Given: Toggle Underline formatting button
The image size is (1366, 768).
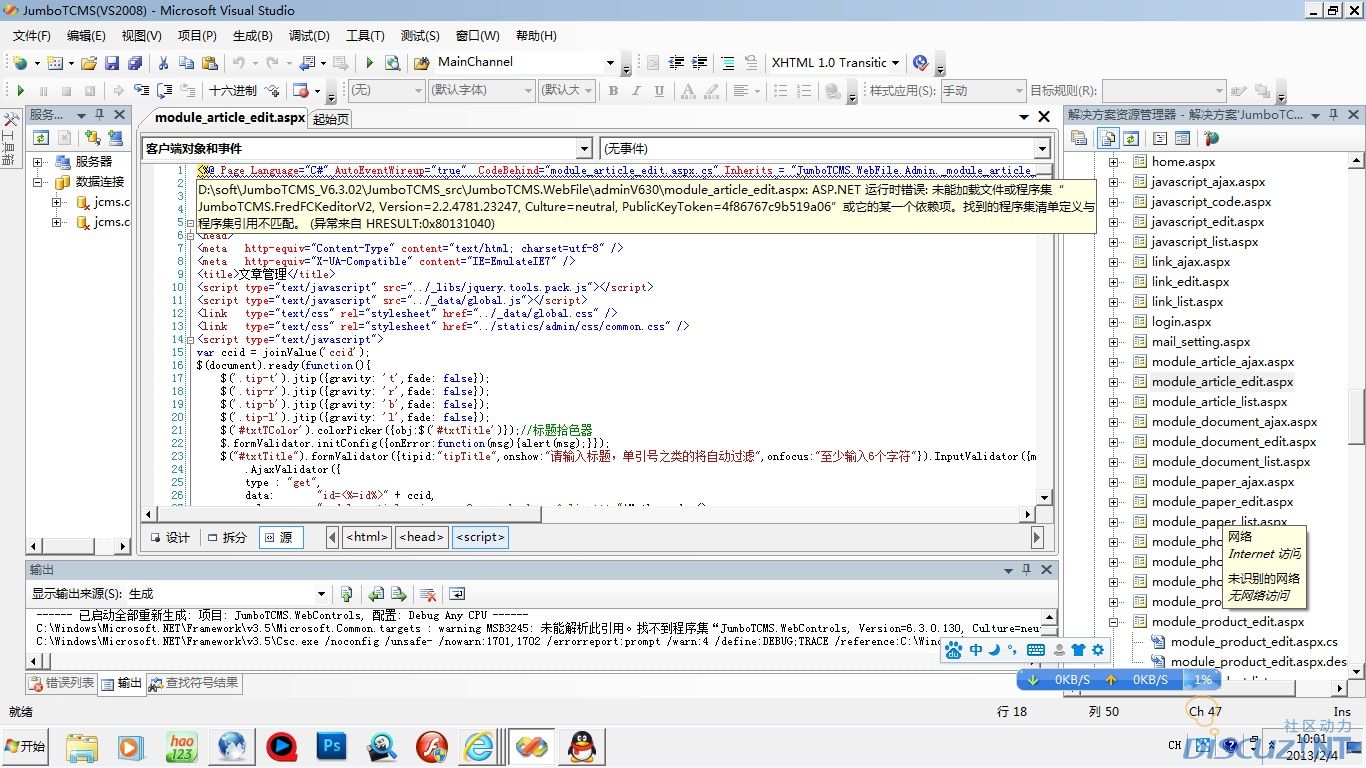Looking at the screenshot, I should 659,90.
